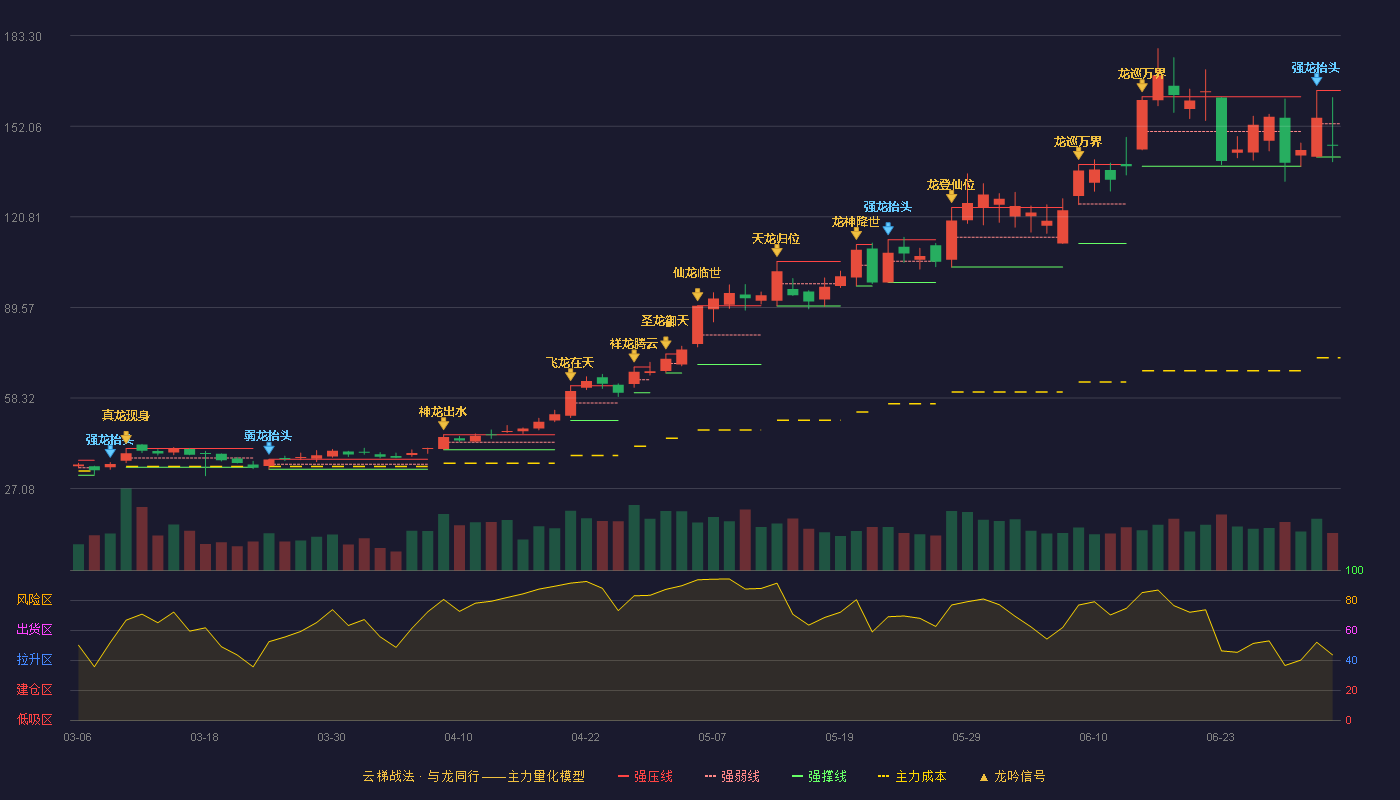Click arrow under lower 龙巡万界 near 06-10

[x=1079, y=153]
